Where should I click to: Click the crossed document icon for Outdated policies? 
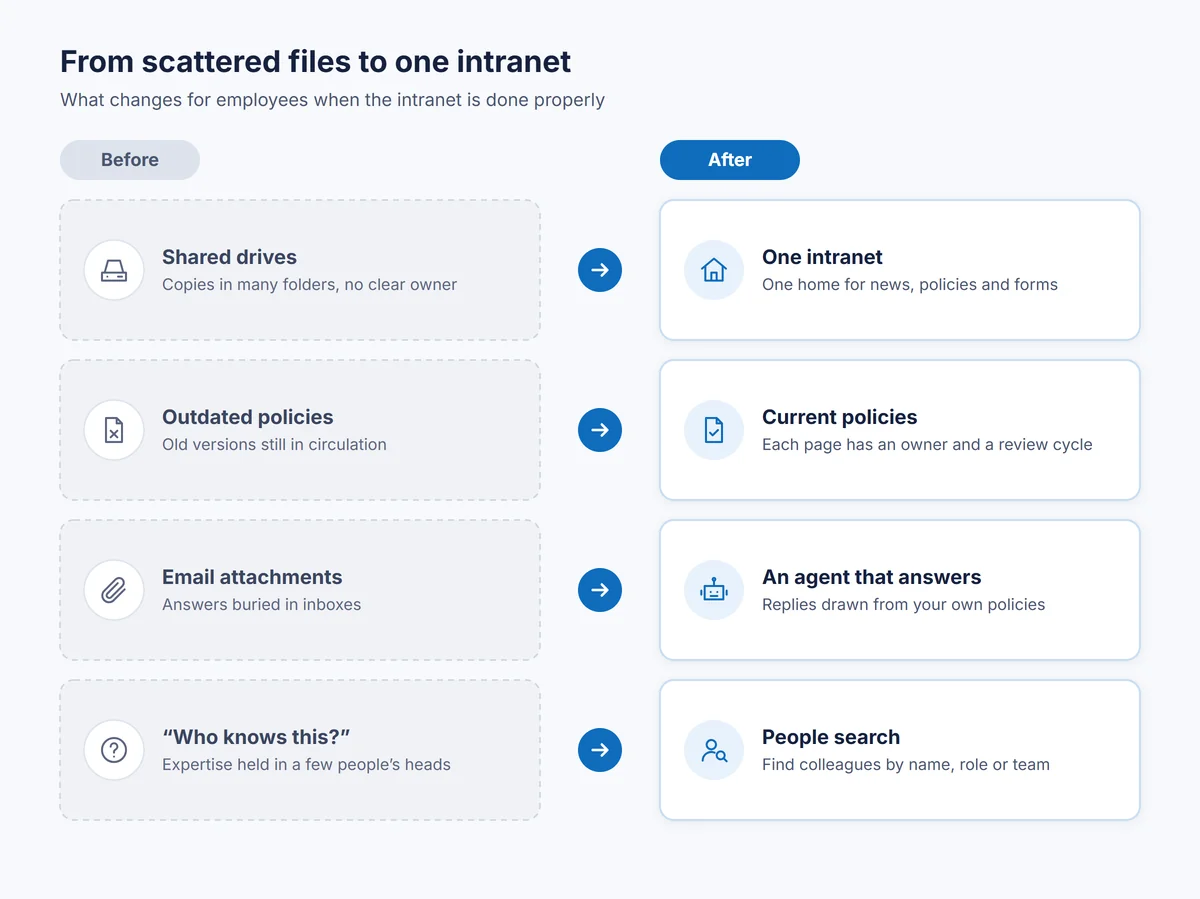114,430
